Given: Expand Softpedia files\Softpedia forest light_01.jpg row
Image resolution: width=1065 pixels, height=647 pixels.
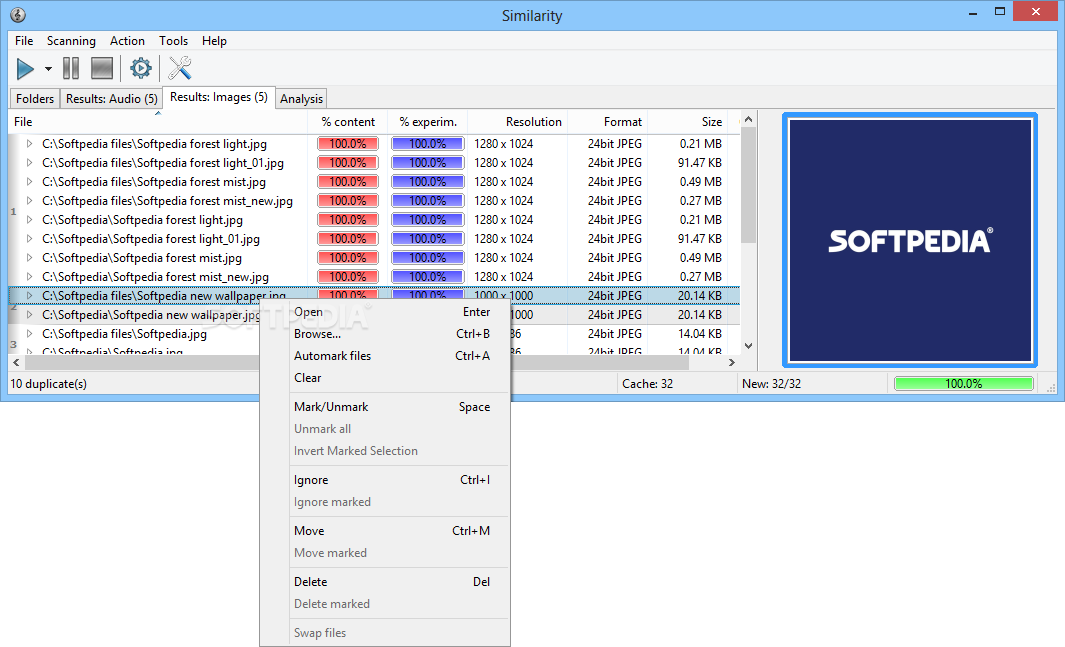Looking at the screenshot, I should pyautogui.click(x=29, y=163).
